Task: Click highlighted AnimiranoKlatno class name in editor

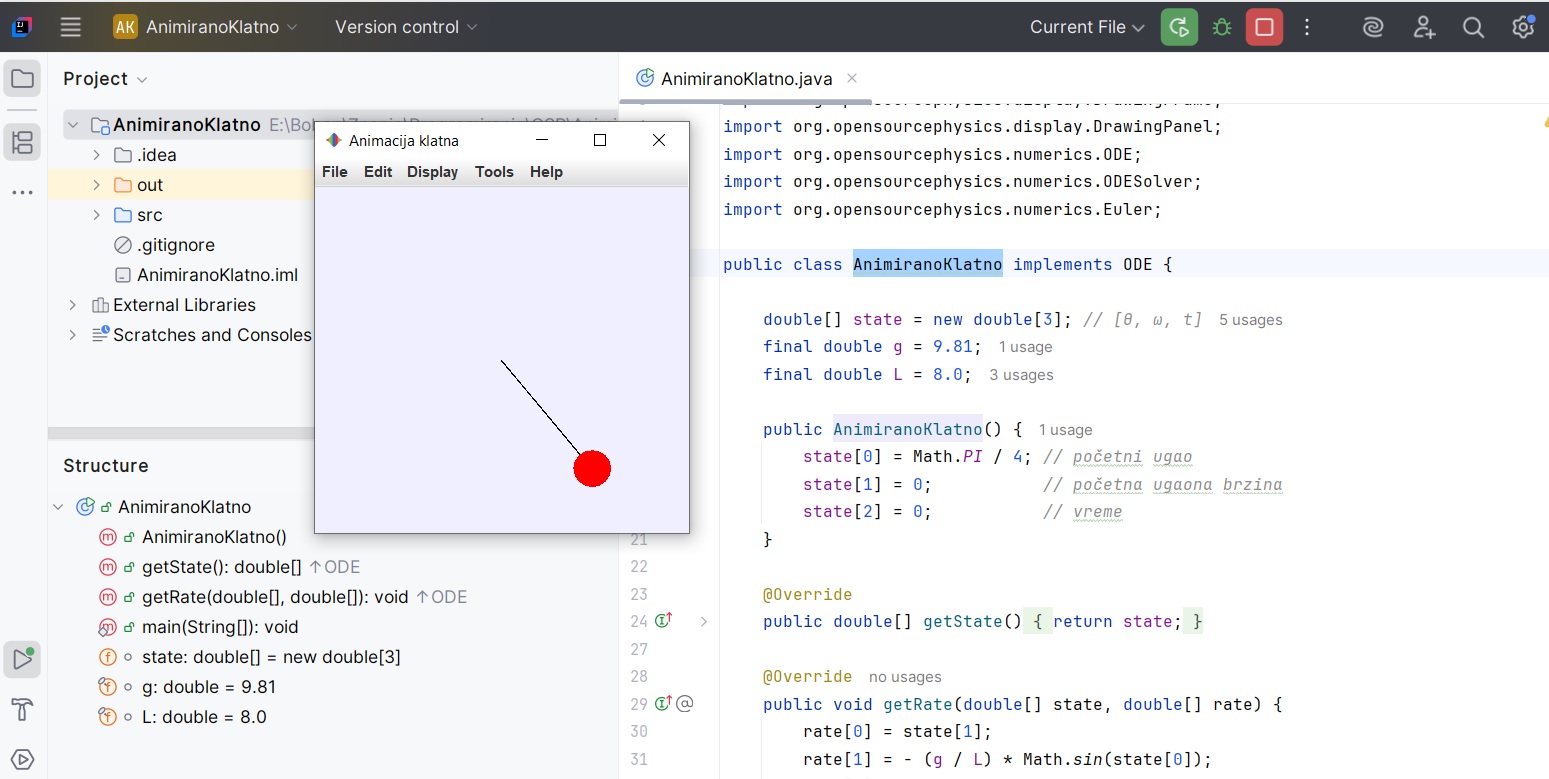Action: click(927, 264)
